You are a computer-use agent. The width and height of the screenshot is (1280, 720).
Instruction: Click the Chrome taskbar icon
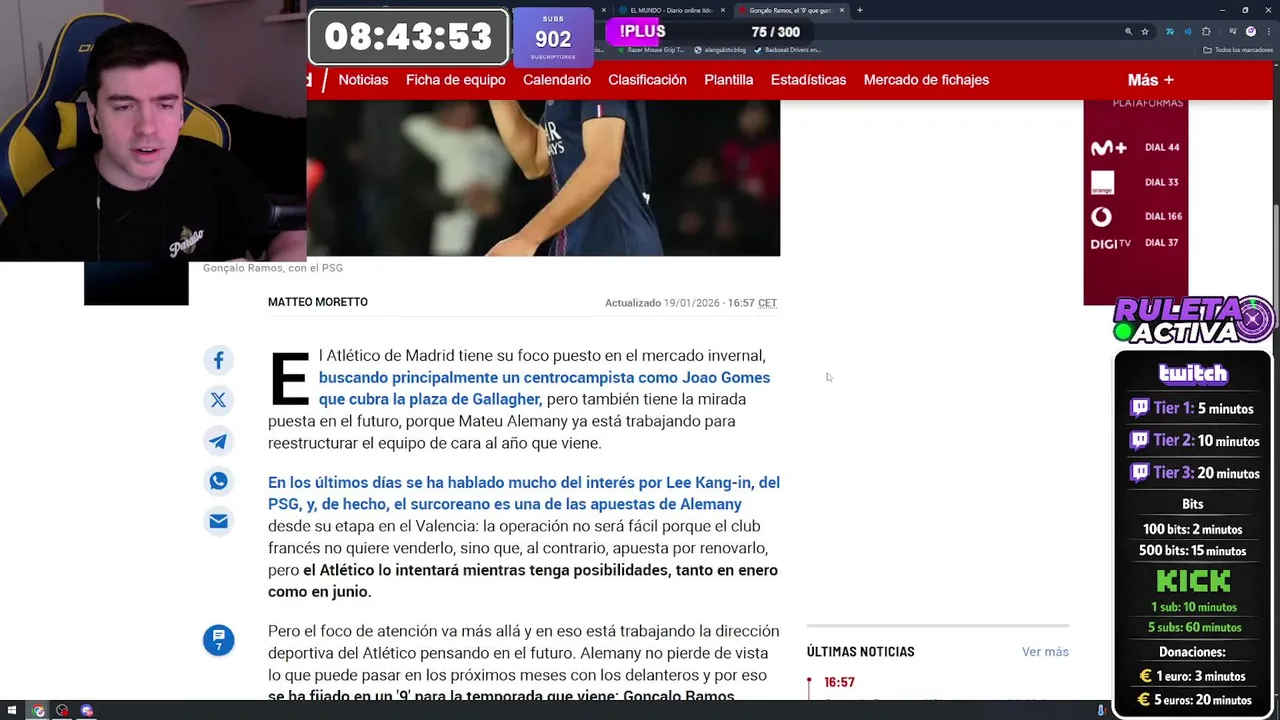click(38, 711)
